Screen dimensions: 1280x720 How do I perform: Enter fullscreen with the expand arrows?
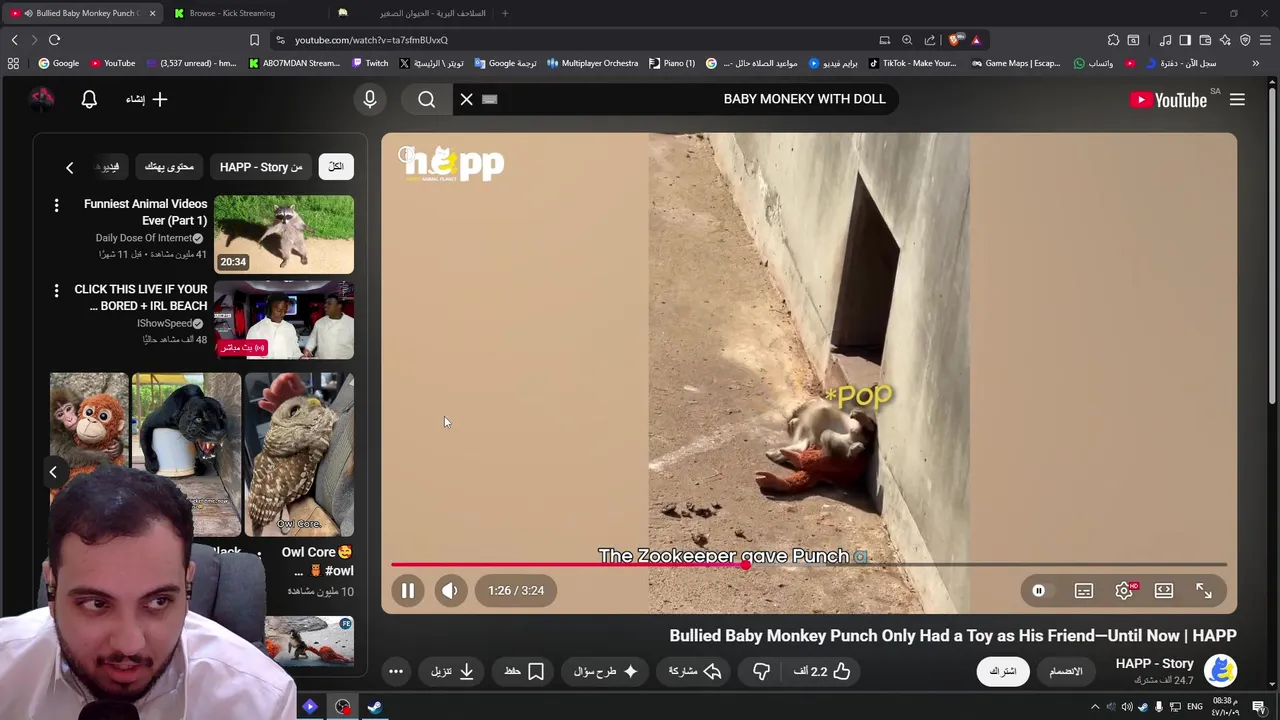click(1204, 590)
